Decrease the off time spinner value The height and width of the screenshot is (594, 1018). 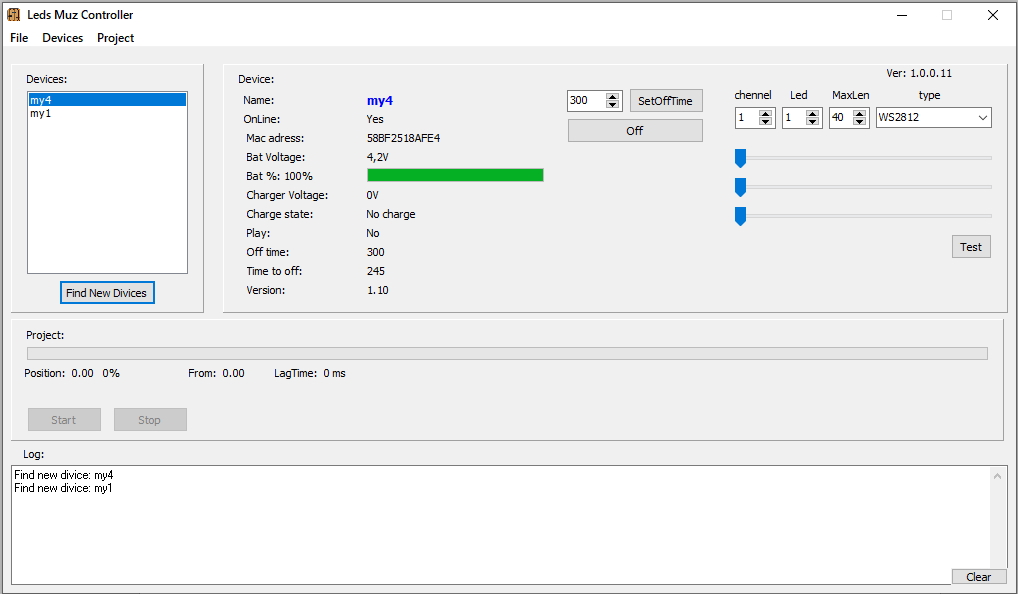[x=613, y=105]
